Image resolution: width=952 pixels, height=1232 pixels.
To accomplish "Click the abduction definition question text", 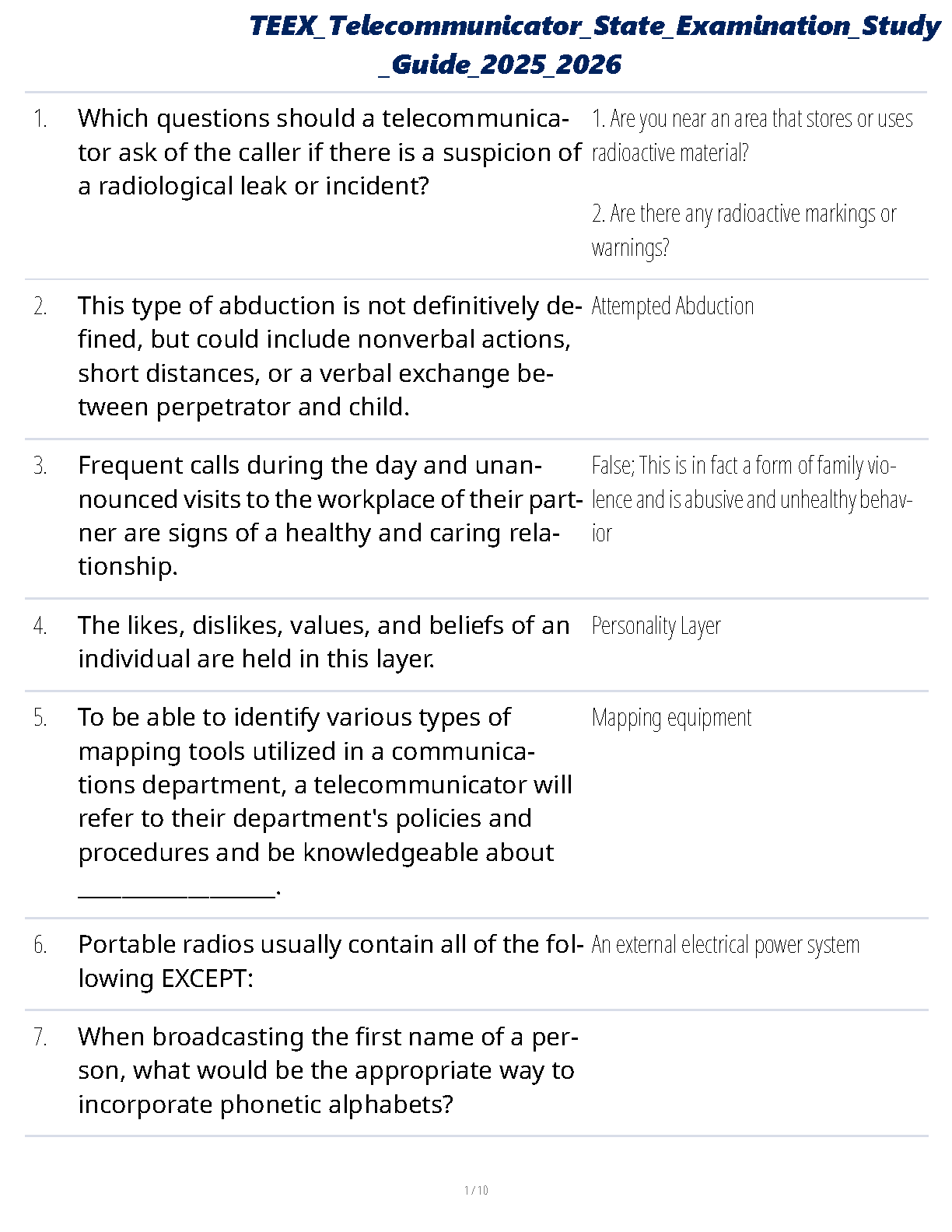I will [x=329, y=356].
